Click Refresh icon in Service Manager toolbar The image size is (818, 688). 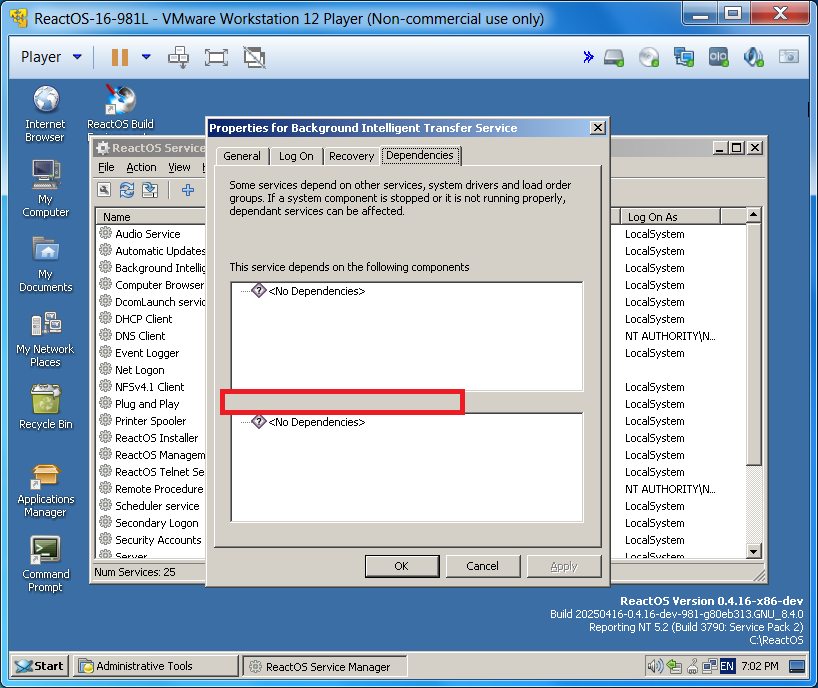[127, 190]
